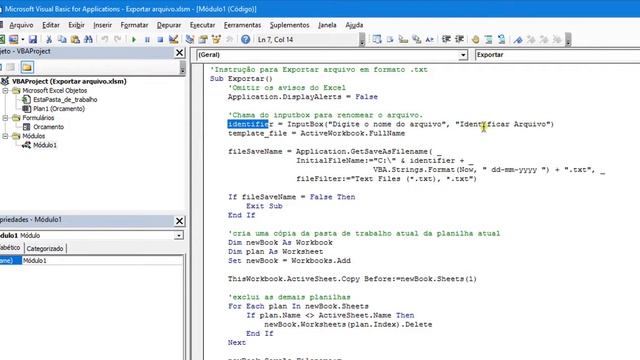Collapse the Microsoft Excel Objetos folder
Viewport: 640px width, 360px height.
5,91
